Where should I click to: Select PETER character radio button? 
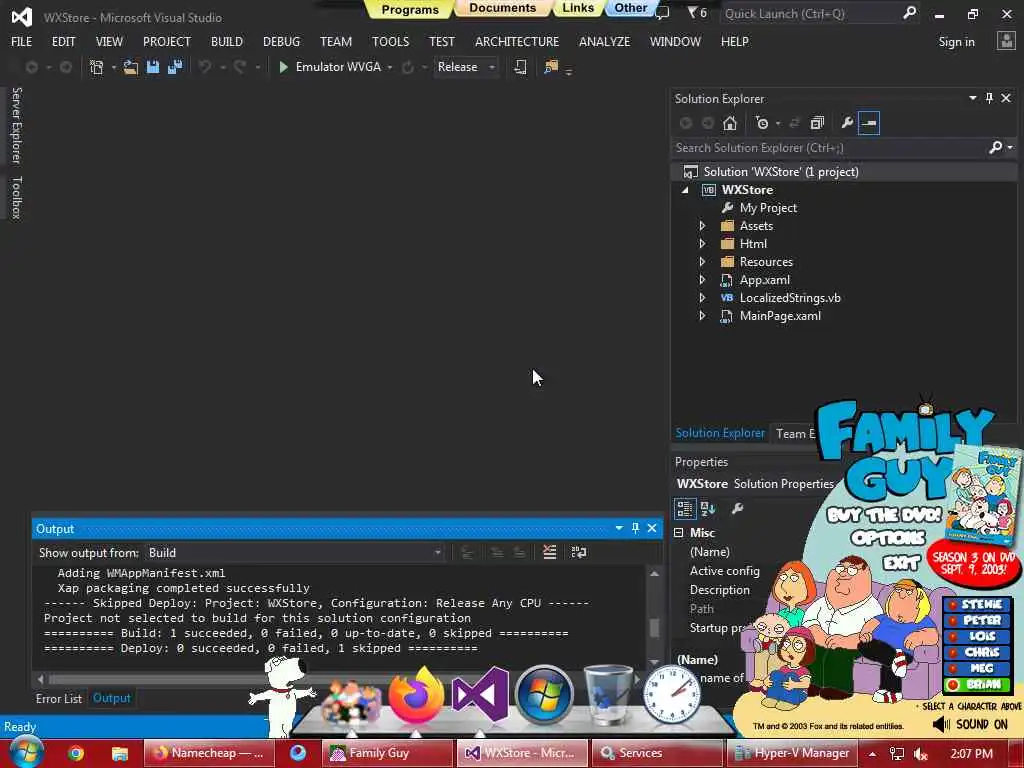click(953, 620)
